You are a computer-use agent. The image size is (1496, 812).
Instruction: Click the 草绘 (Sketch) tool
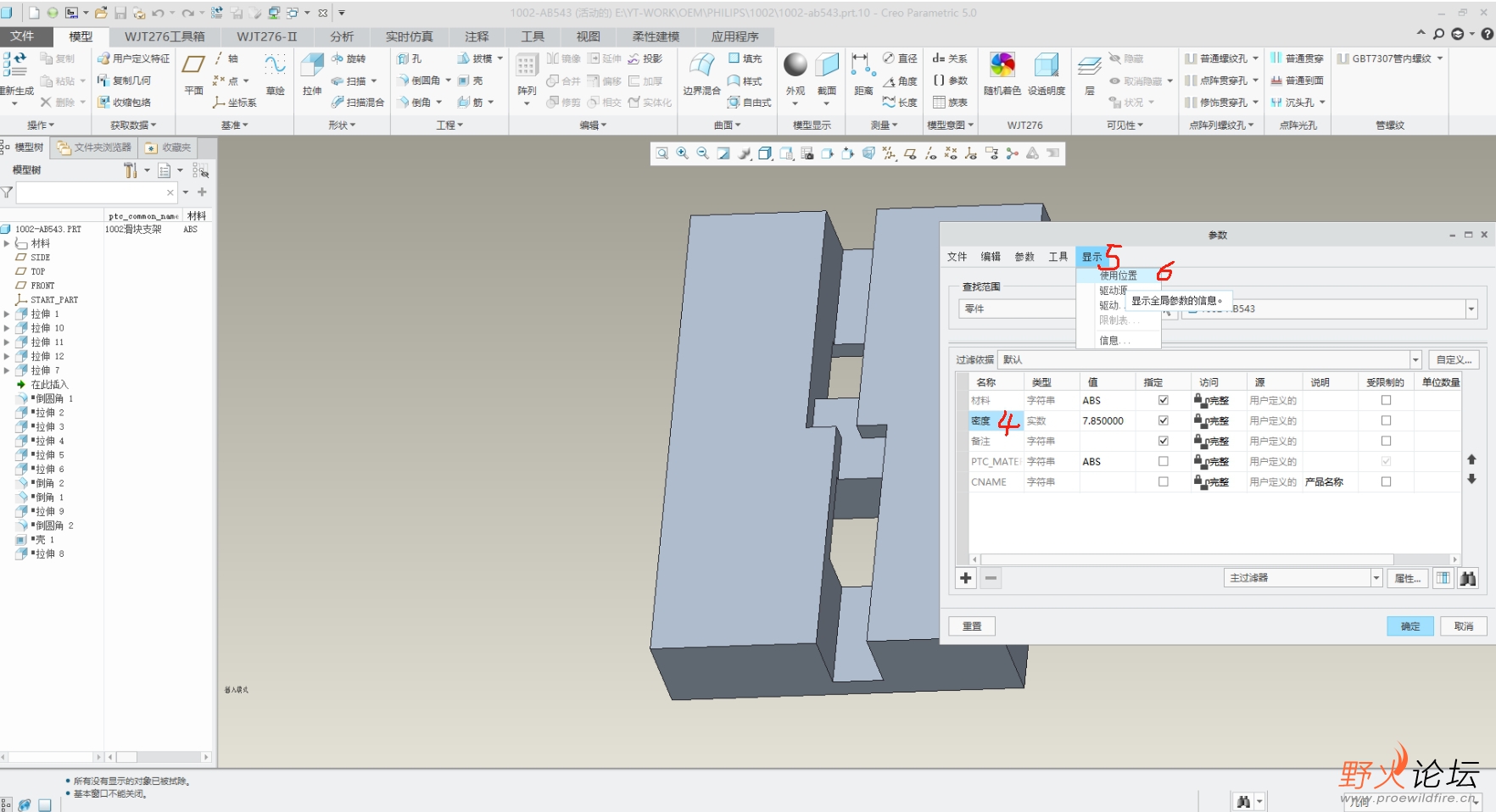pos(275,73)
